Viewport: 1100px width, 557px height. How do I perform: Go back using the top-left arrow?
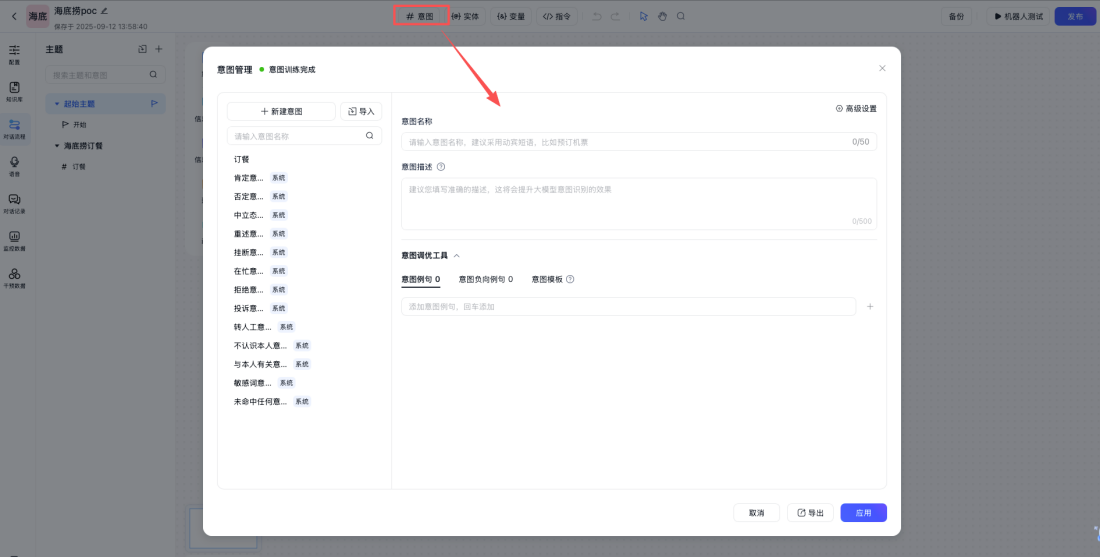[14, 16]
